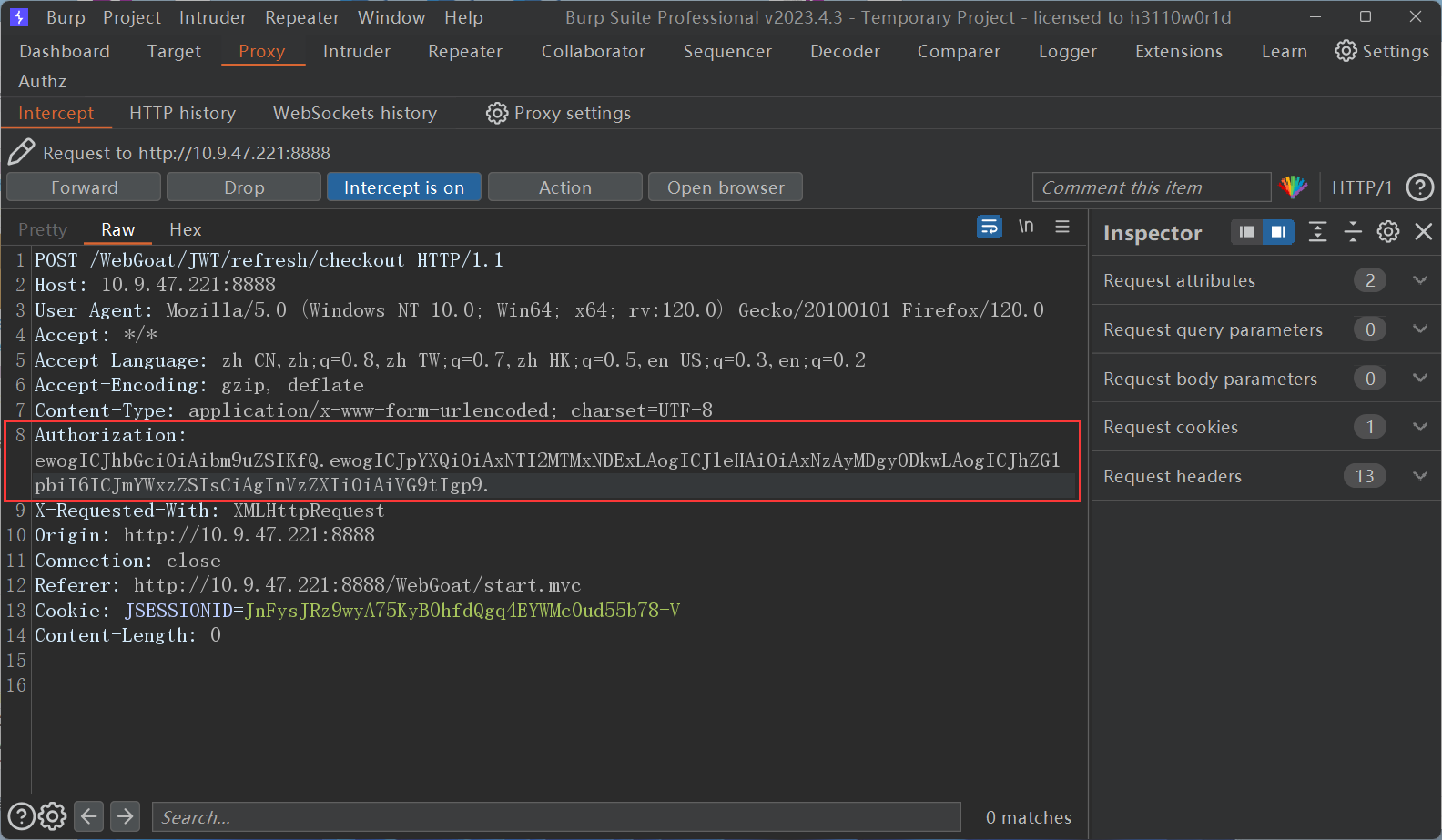1442x840 pixels.
Task: Open the Action menu button
Action: (x=565, y=187)
